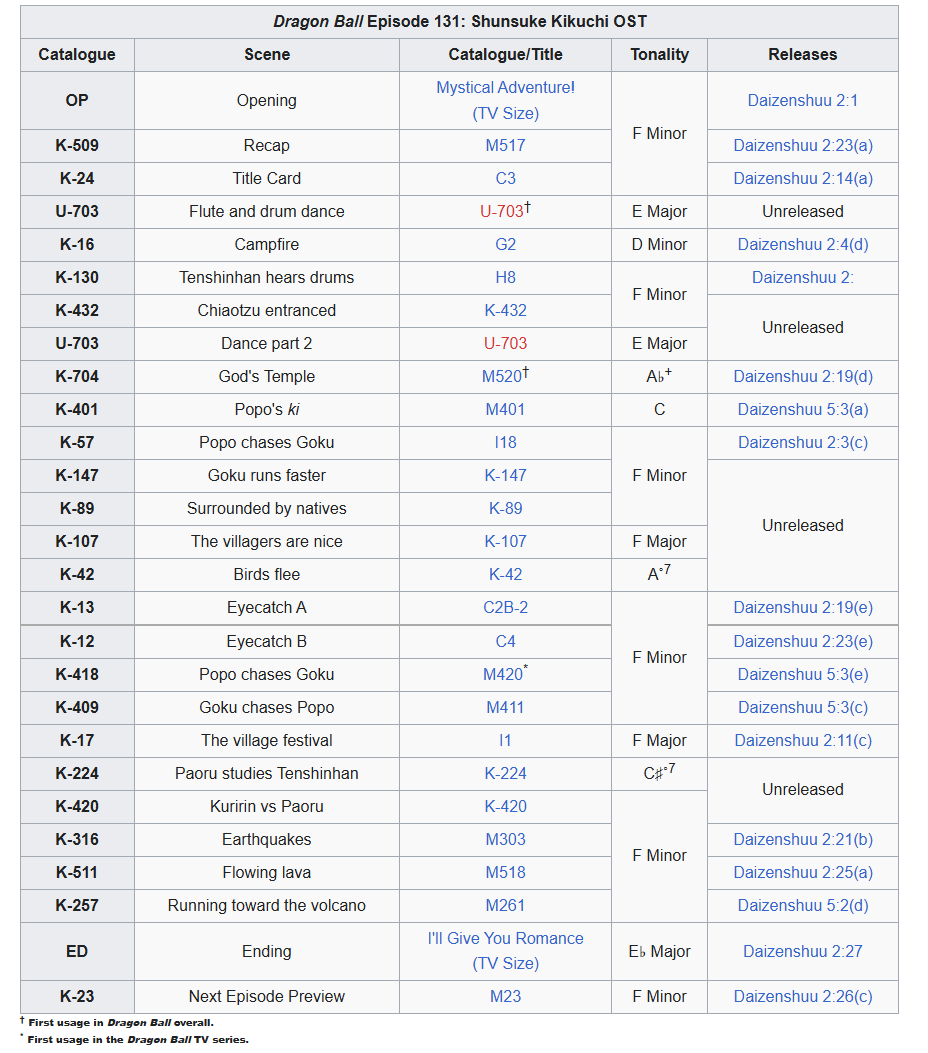
Task: Click the M420 title link
Action: 502,674
